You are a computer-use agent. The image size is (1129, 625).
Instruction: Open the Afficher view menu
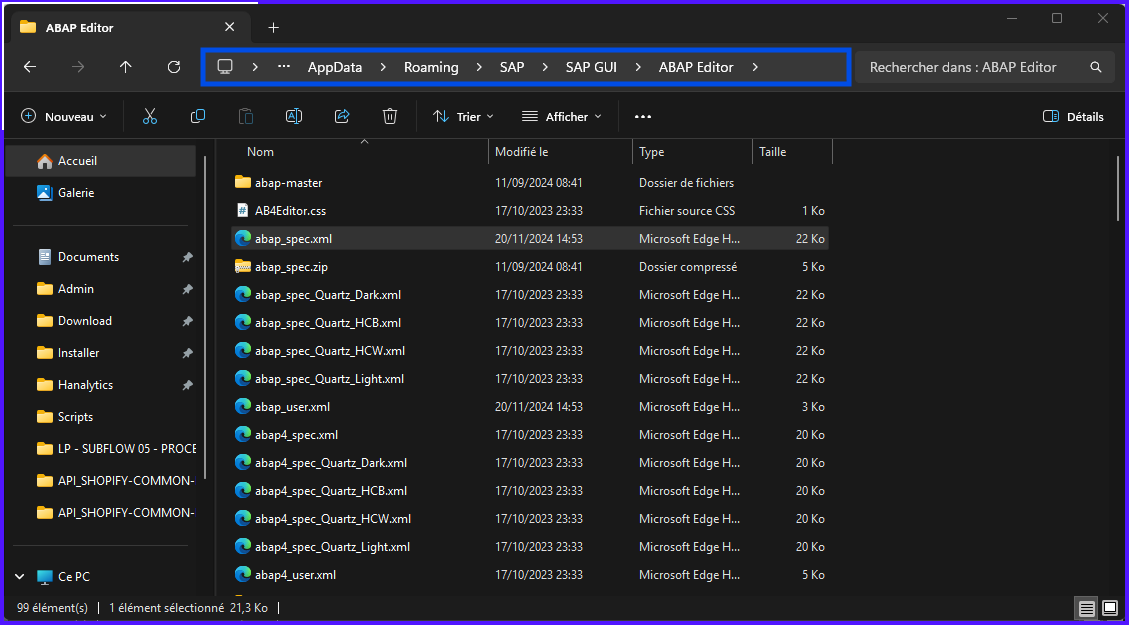click(562, 117)
